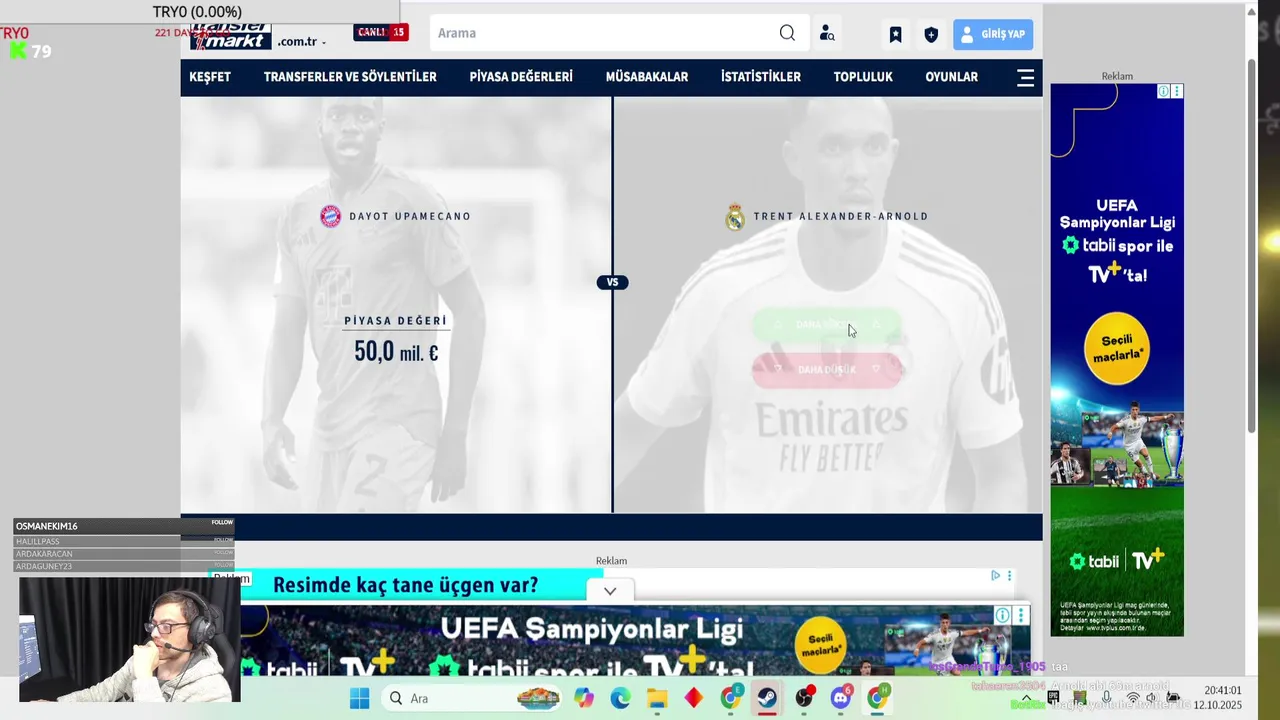The height and width of the screenshot is (720, 1280).
Task: Switch to Chrome window with H profile
Action: click(x=878, y=698)
